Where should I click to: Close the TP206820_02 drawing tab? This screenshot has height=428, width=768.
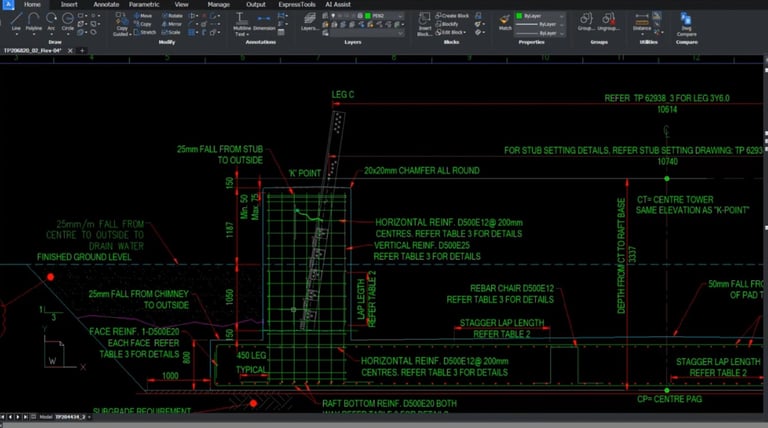pyautogui.click(x=70, y=50)
